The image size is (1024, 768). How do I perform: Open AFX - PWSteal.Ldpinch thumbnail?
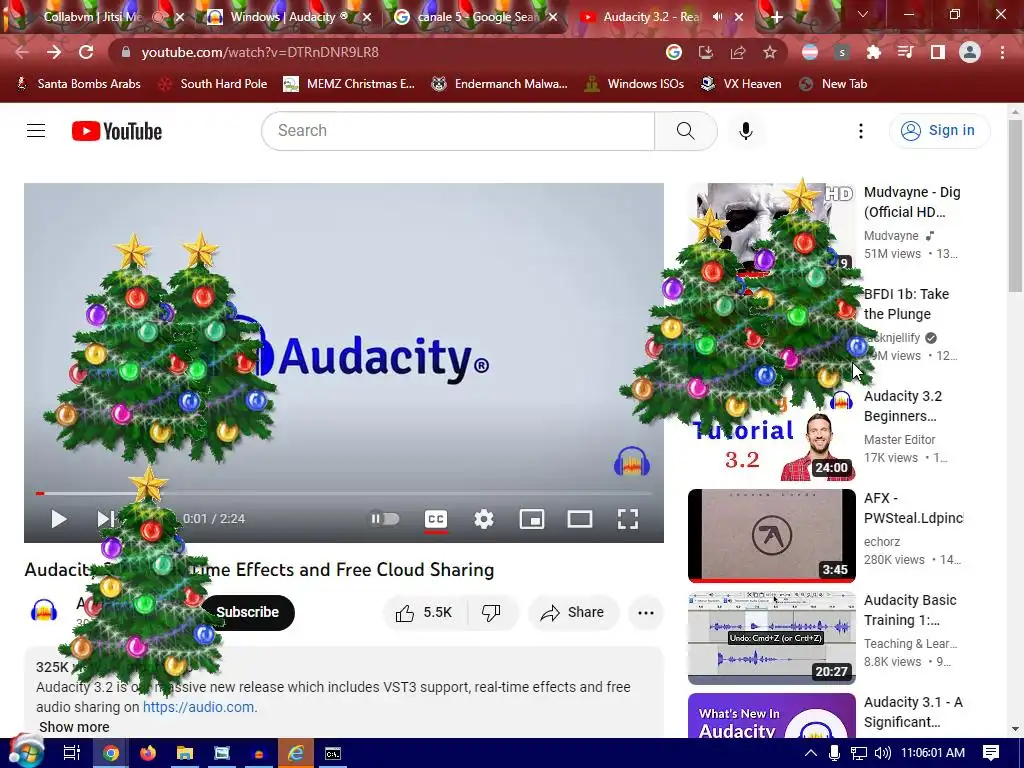coord(771,536)
